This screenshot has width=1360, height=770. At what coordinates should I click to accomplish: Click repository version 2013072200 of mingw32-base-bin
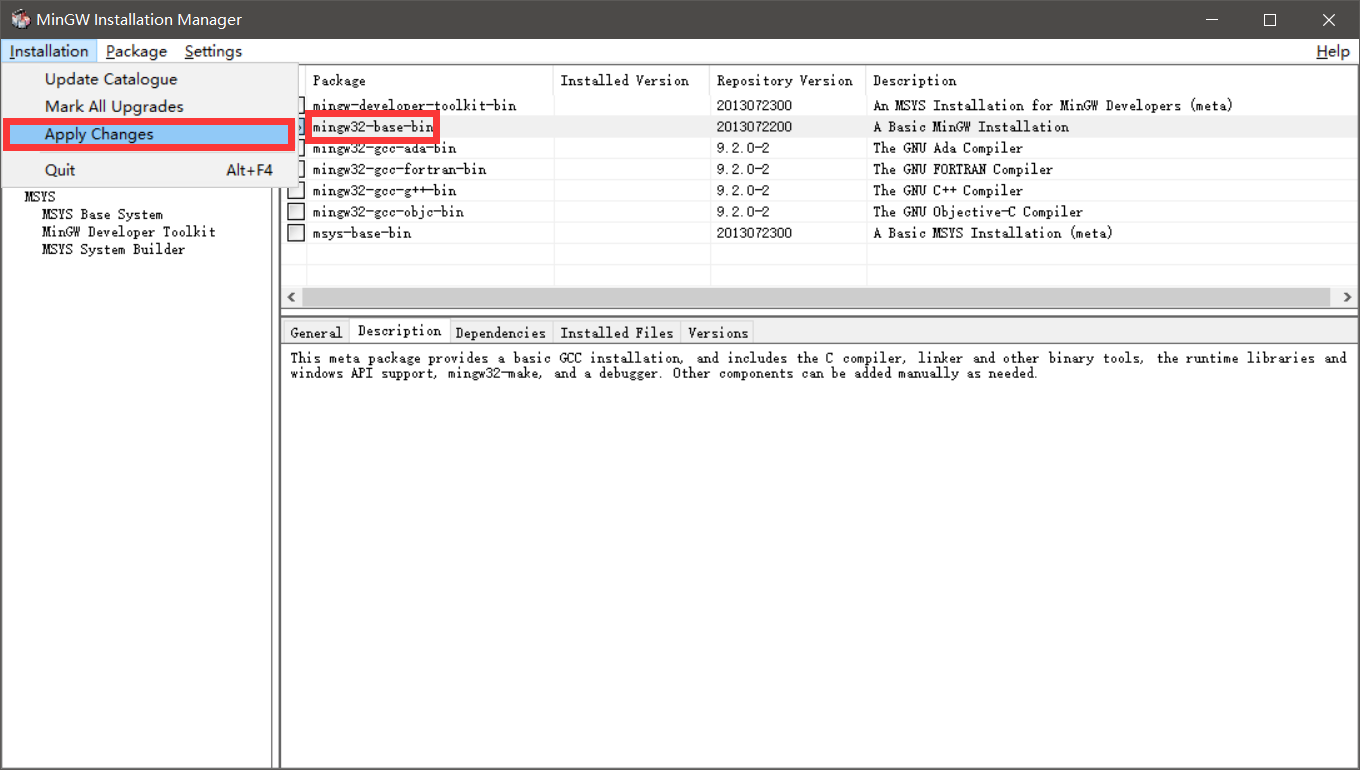(x=754, y=127)
